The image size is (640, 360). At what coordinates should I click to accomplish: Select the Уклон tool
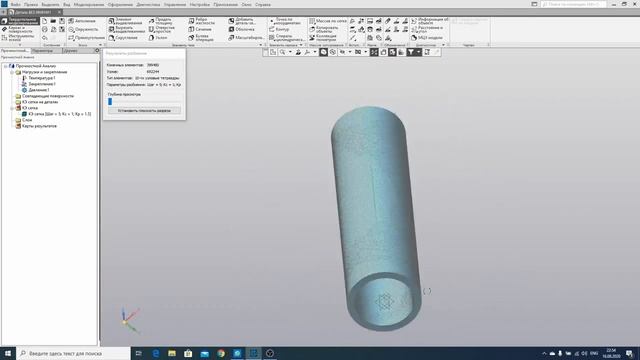click(x=158, y=38)
